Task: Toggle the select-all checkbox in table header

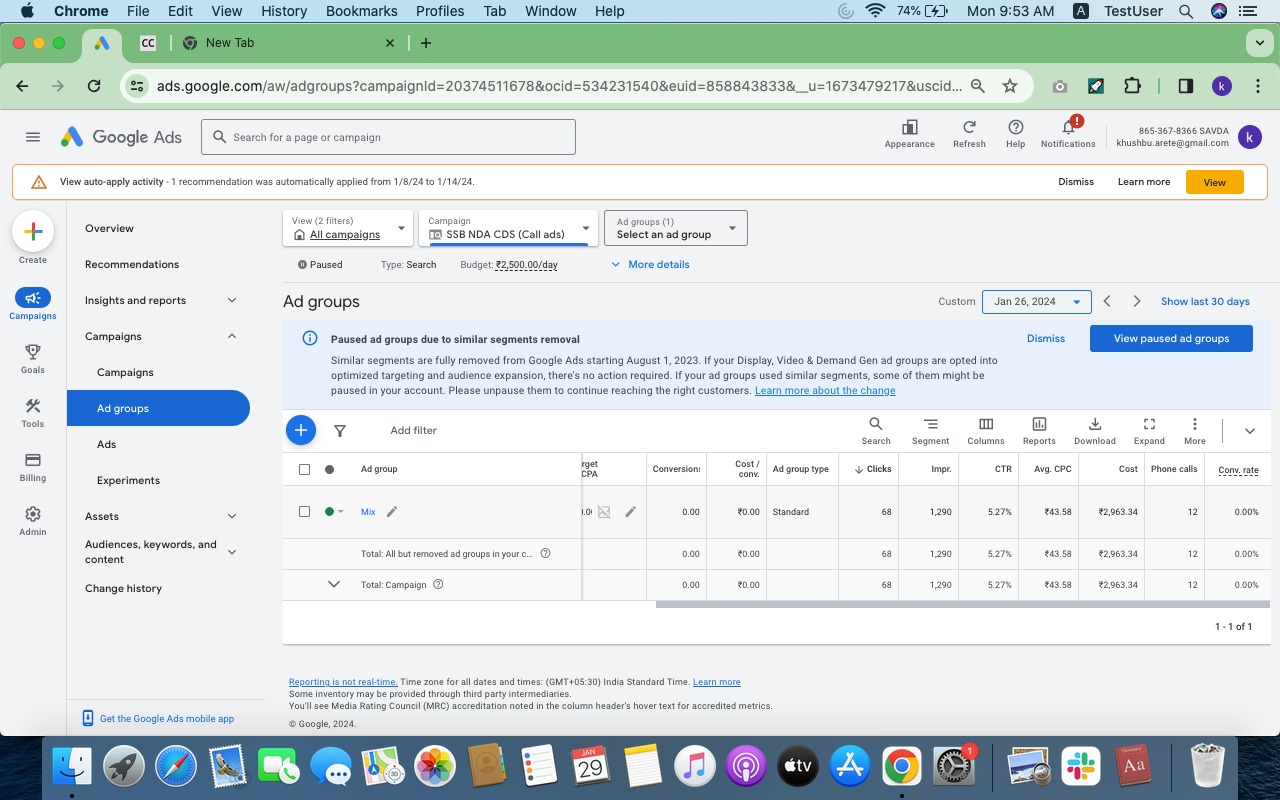Action: (305, 469)
